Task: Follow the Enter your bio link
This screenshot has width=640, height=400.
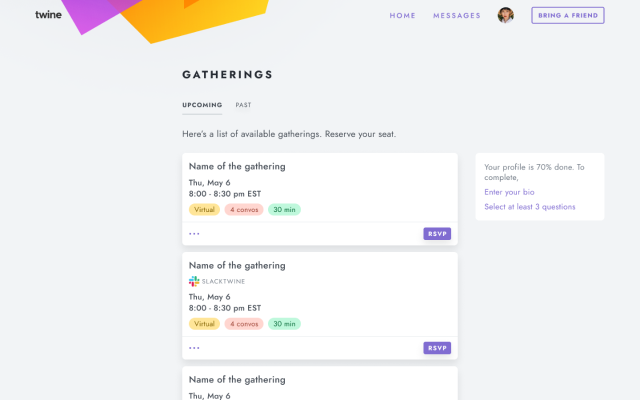Action: point(509,192)
